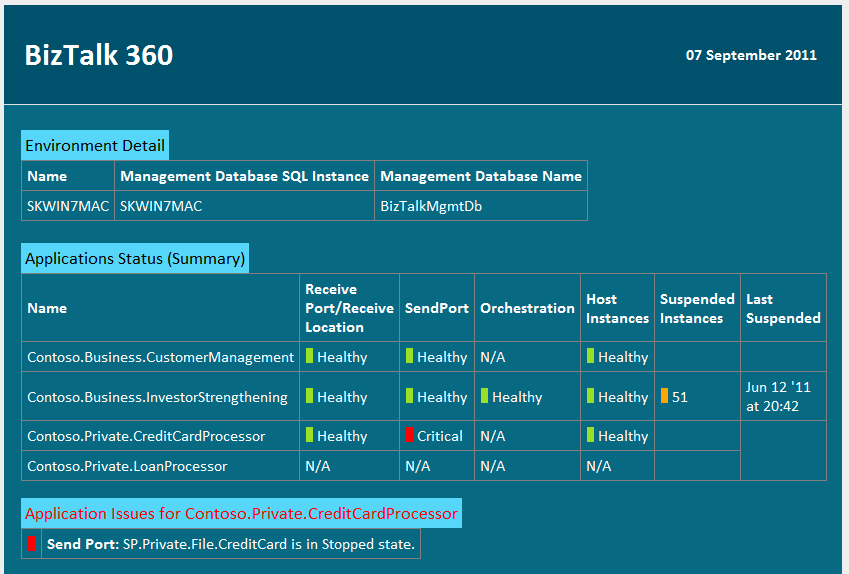Click green Receive Port status icon for CustomerManagement
This screenshot has height=574, width=849.
310,356
